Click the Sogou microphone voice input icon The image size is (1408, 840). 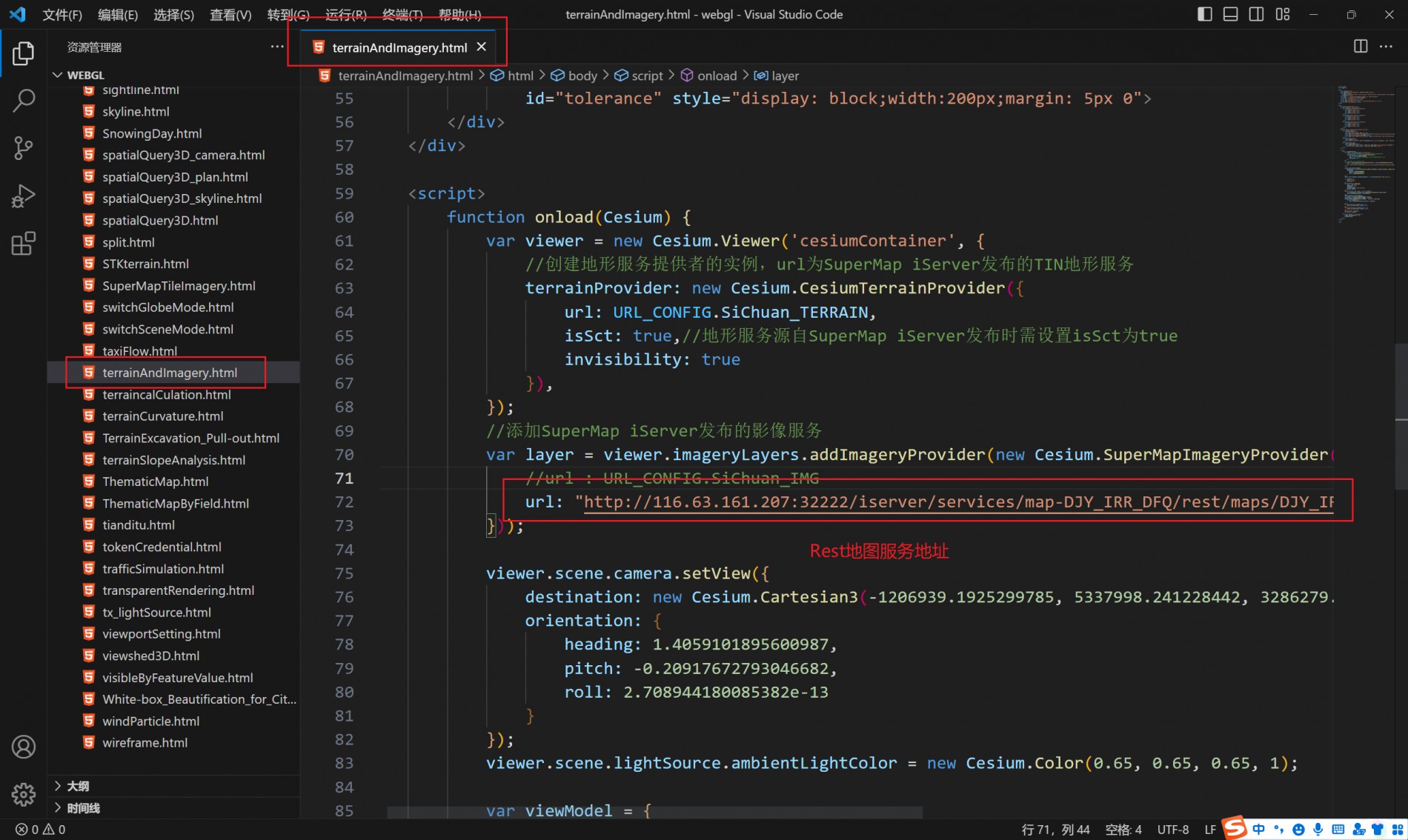click(x=1318, y=830)
